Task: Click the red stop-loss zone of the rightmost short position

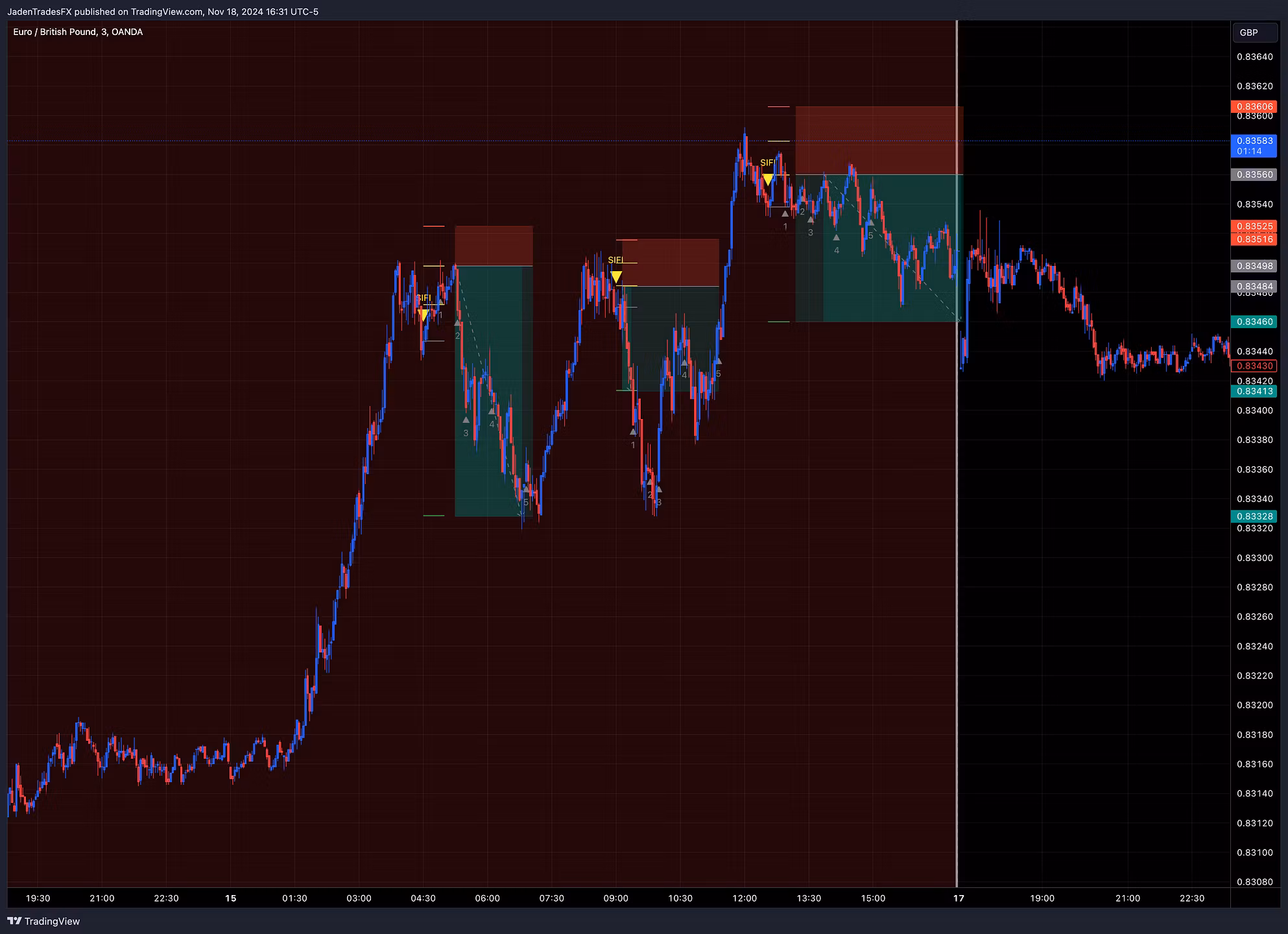Action: point(879,140)
